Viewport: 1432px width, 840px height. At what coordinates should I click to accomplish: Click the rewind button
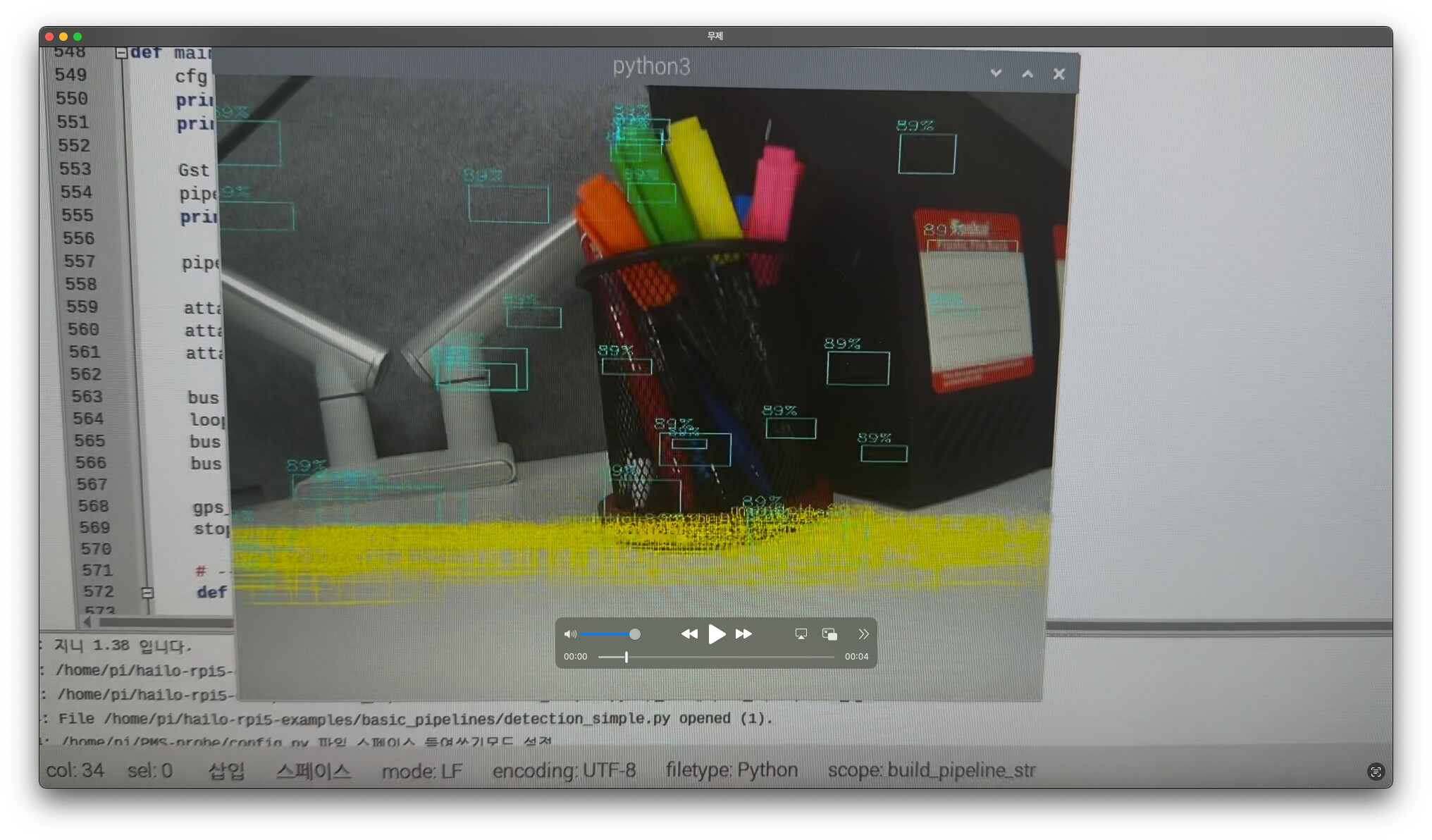689,634
